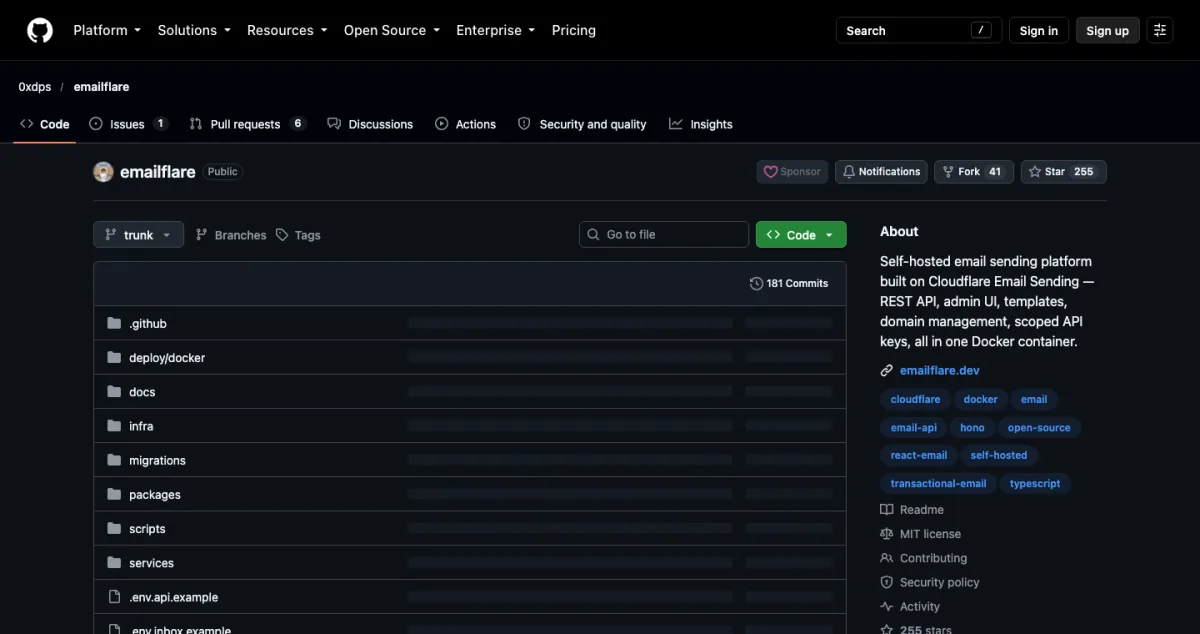Star the repository
Image resolution: width=1200 pixels, height=634 pixels.
coord(1064,172)
